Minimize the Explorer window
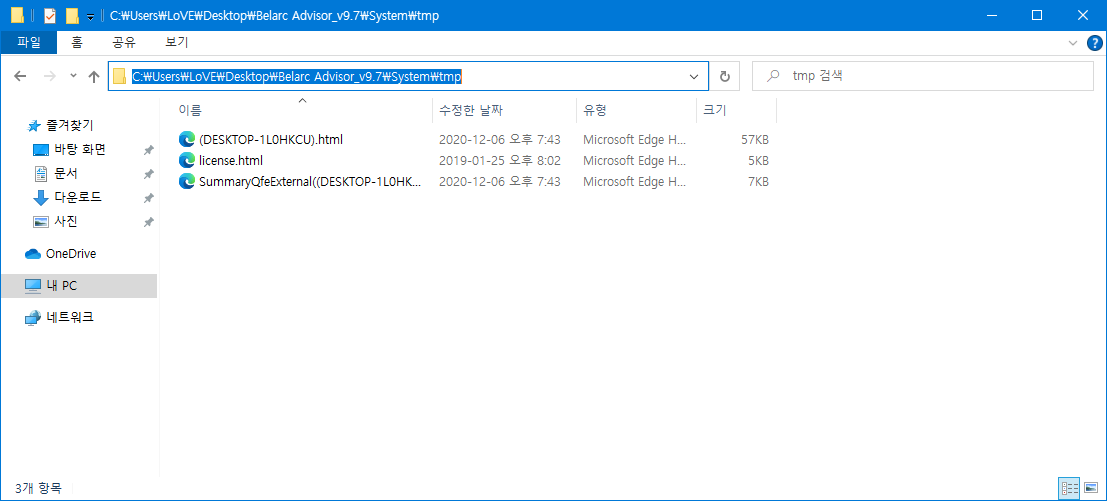The image size is (1107, 501). (991, 16)
